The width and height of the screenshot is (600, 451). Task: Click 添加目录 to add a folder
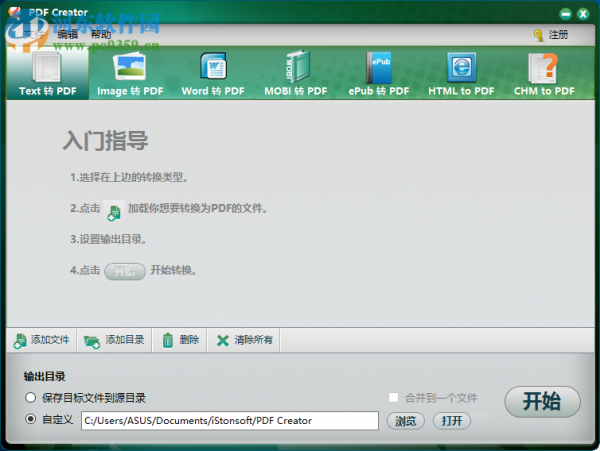pos(114,340)
